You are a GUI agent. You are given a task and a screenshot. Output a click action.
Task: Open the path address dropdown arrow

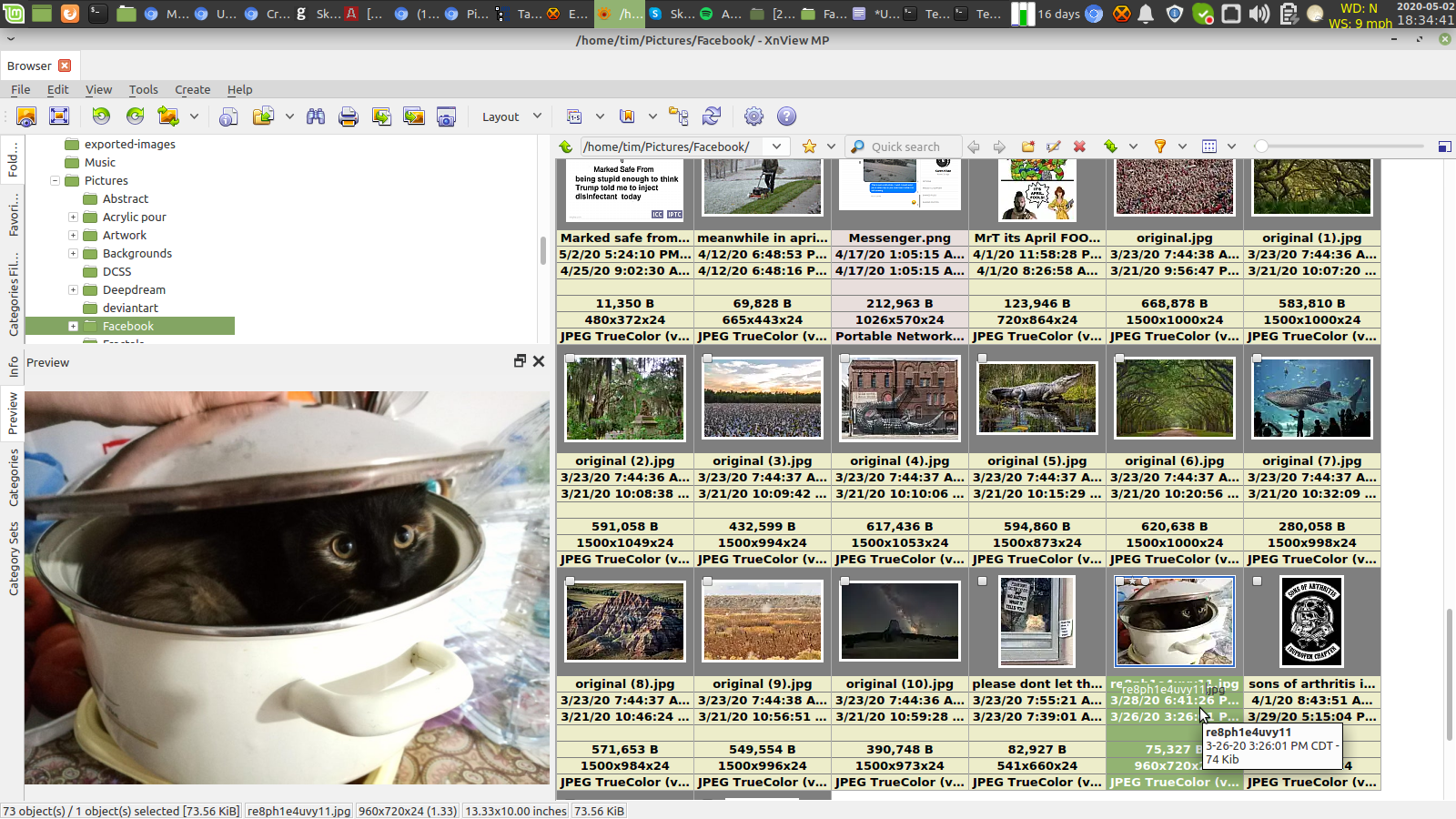(776, 147)
